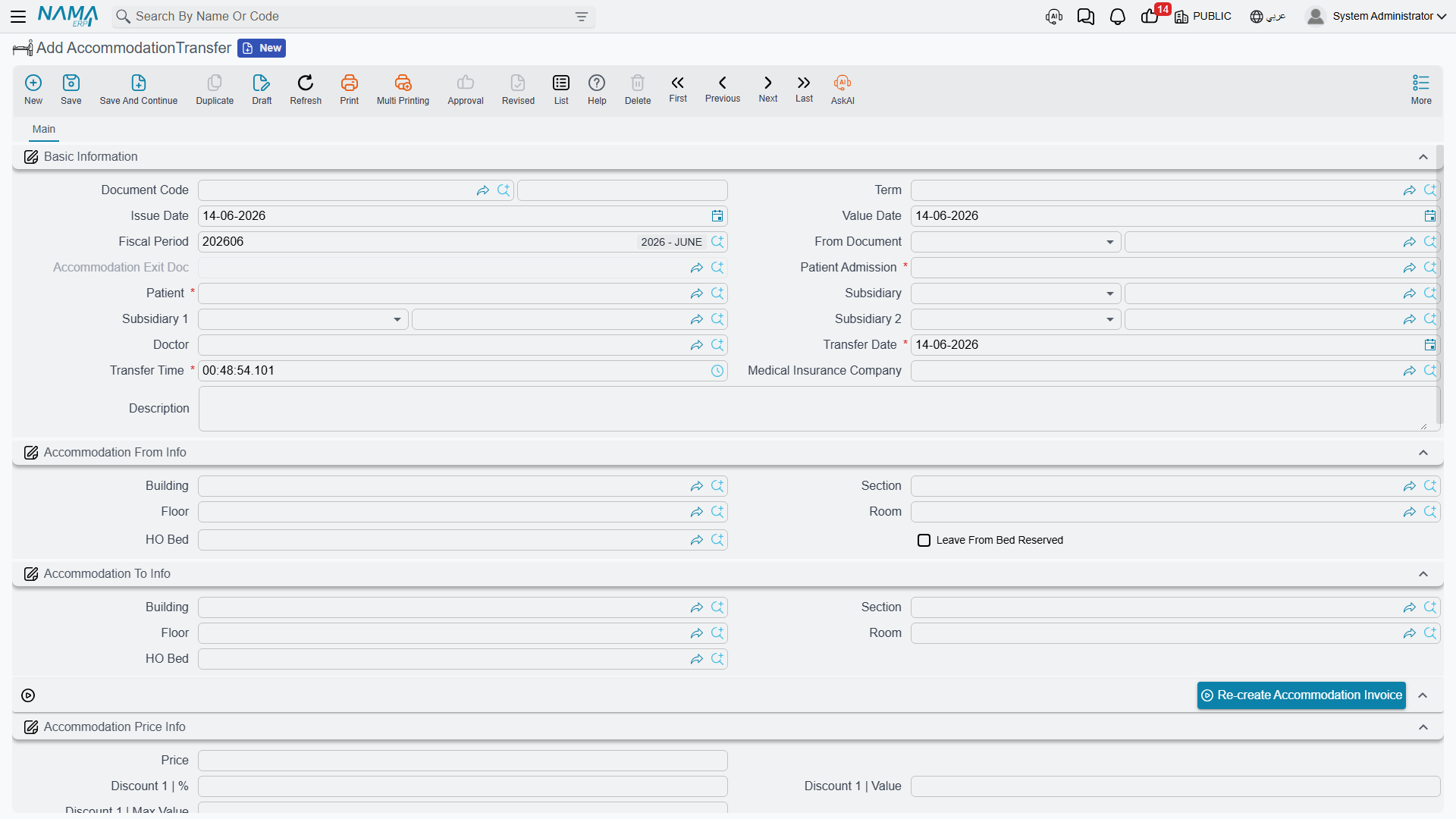Go to the Previous record

tap(723, 89)
